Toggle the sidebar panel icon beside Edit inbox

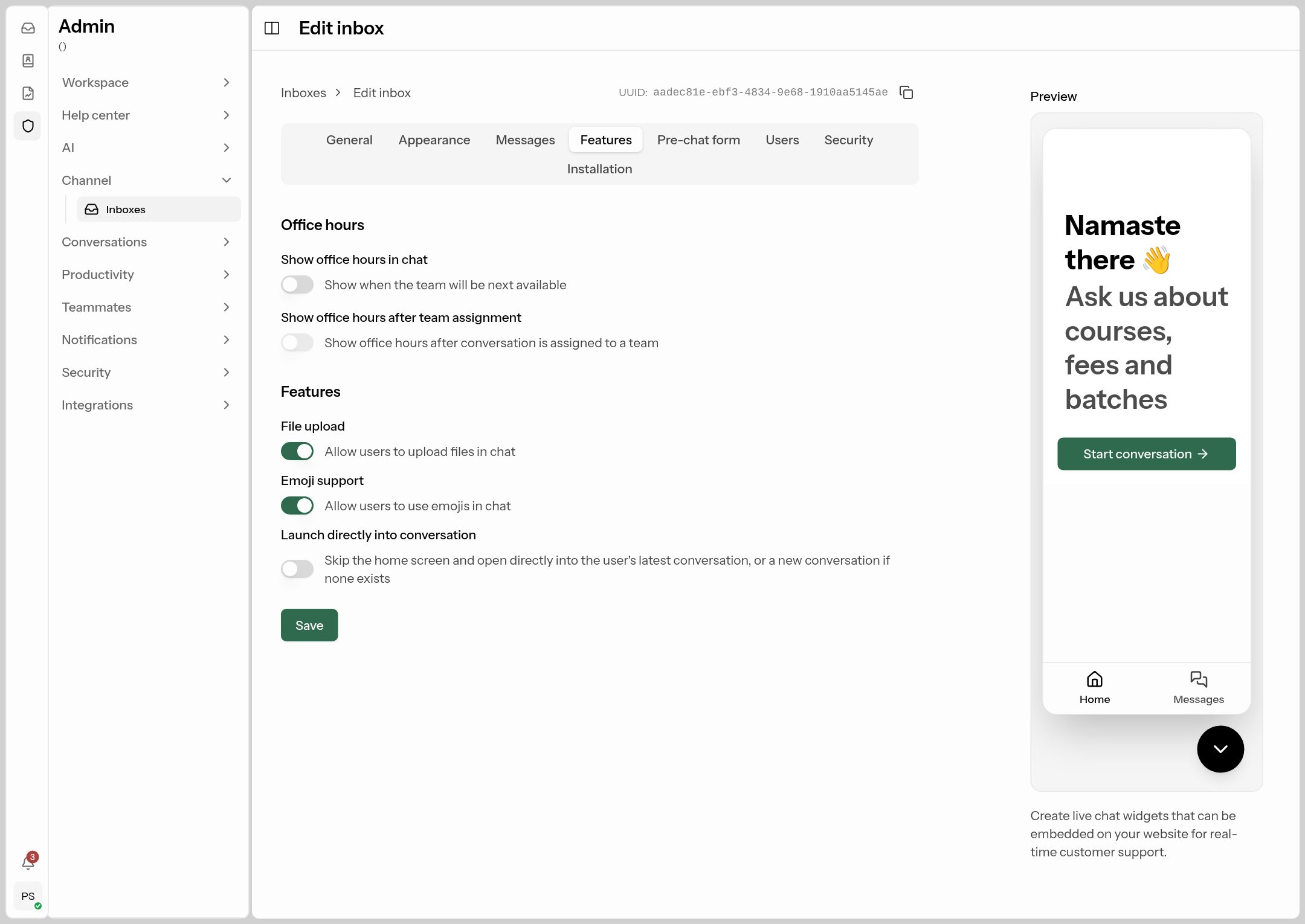click(272, 28)
